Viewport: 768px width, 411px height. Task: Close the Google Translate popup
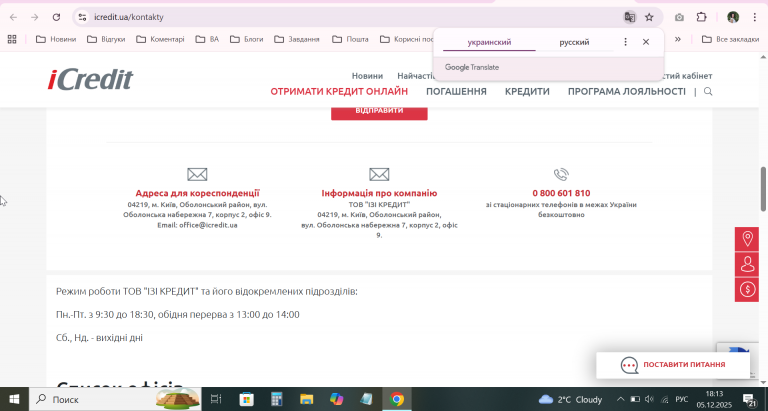pyautogui.click(x=646, y=42)
